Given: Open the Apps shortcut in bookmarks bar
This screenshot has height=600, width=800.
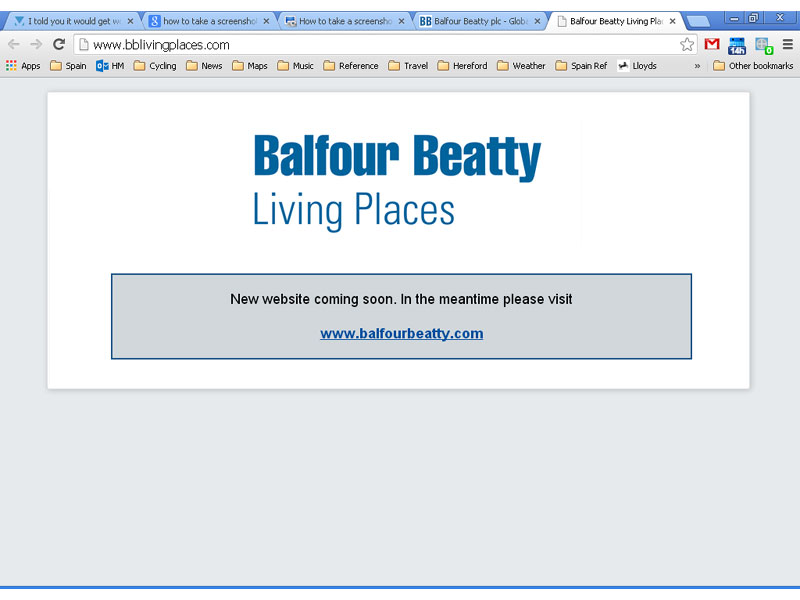Looking at the screenshot, I should (x=23, y=66).
